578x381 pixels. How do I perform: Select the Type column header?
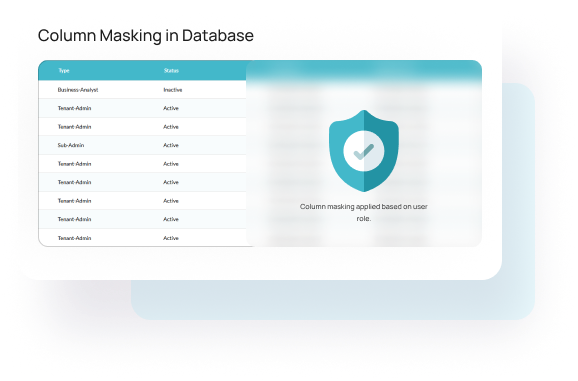(x=64, y=70)
